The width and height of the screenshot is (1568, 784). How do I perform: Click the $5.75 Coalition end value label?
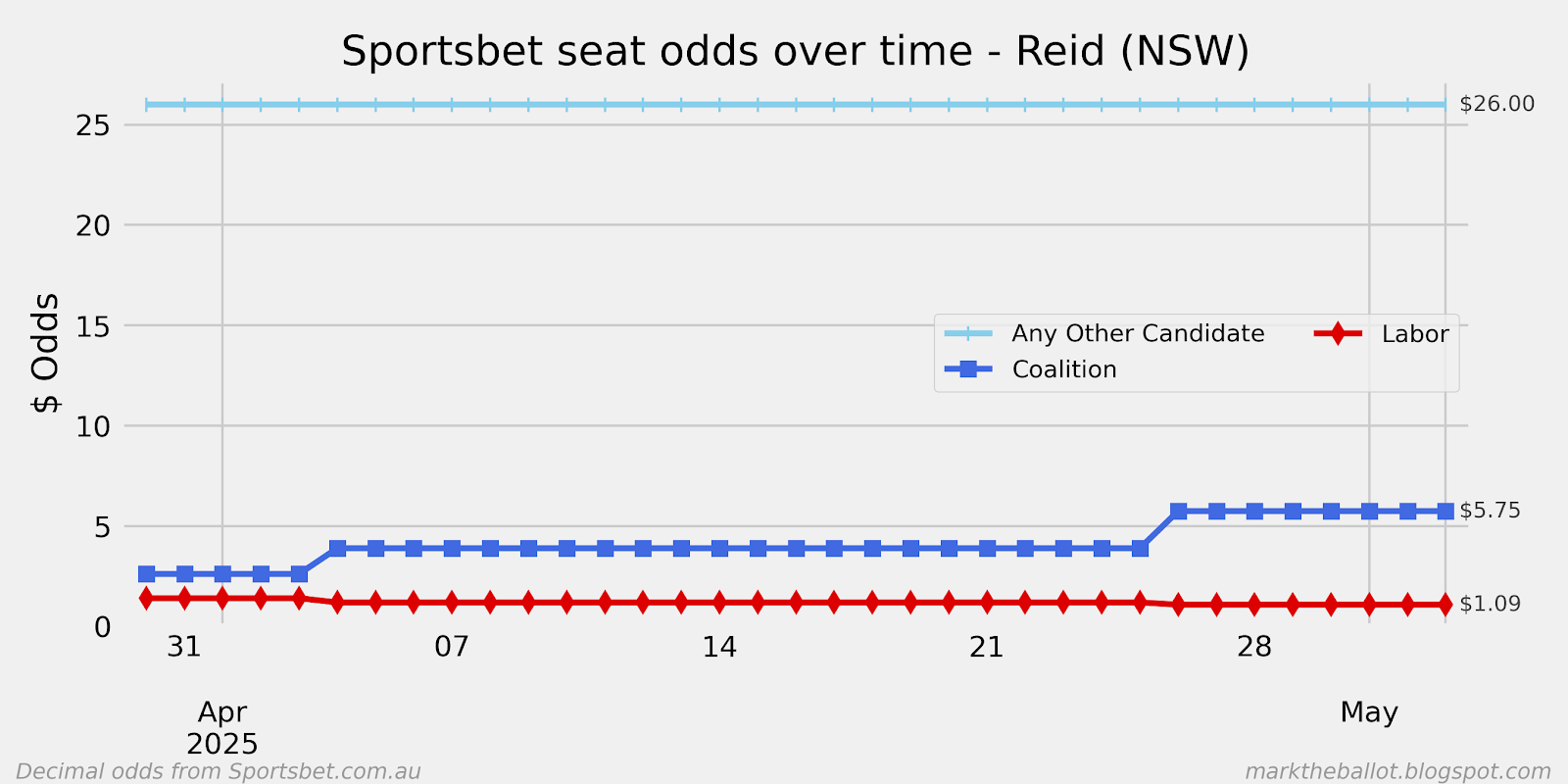click(1490, 511)
